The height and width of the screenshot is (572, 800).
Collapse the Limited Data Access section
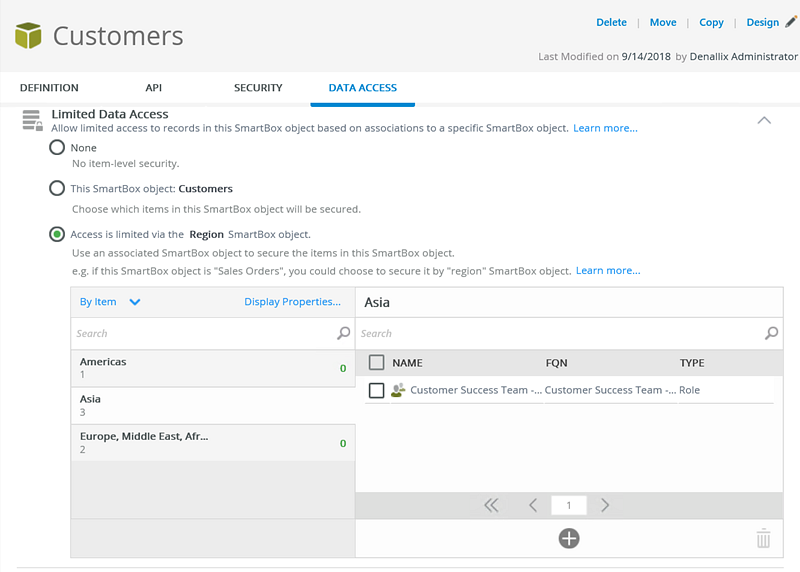tap(764, 120)
